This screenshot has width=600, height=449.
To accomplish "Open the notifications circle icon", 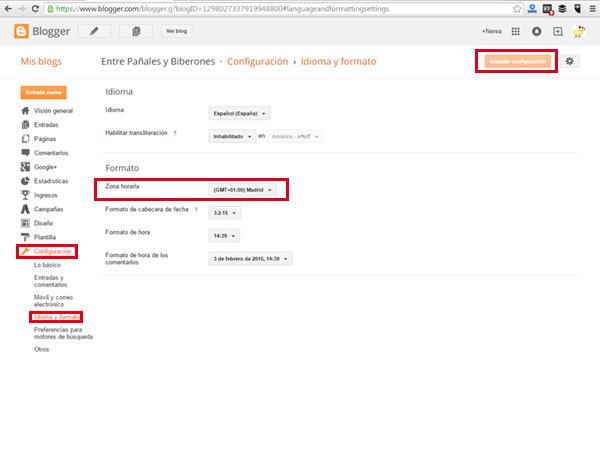I will click(x=536, y=31).
